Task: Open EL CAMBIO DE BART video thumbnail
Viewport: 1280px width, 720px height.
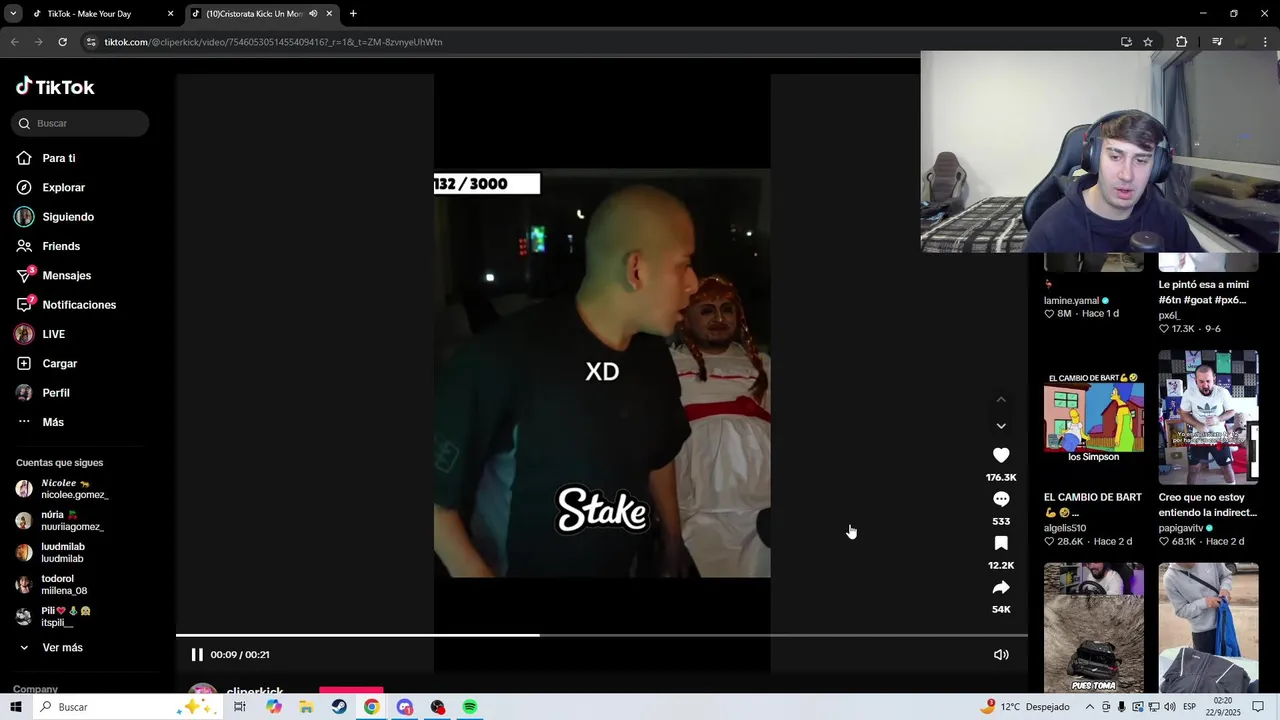Action: (1094, 417)
